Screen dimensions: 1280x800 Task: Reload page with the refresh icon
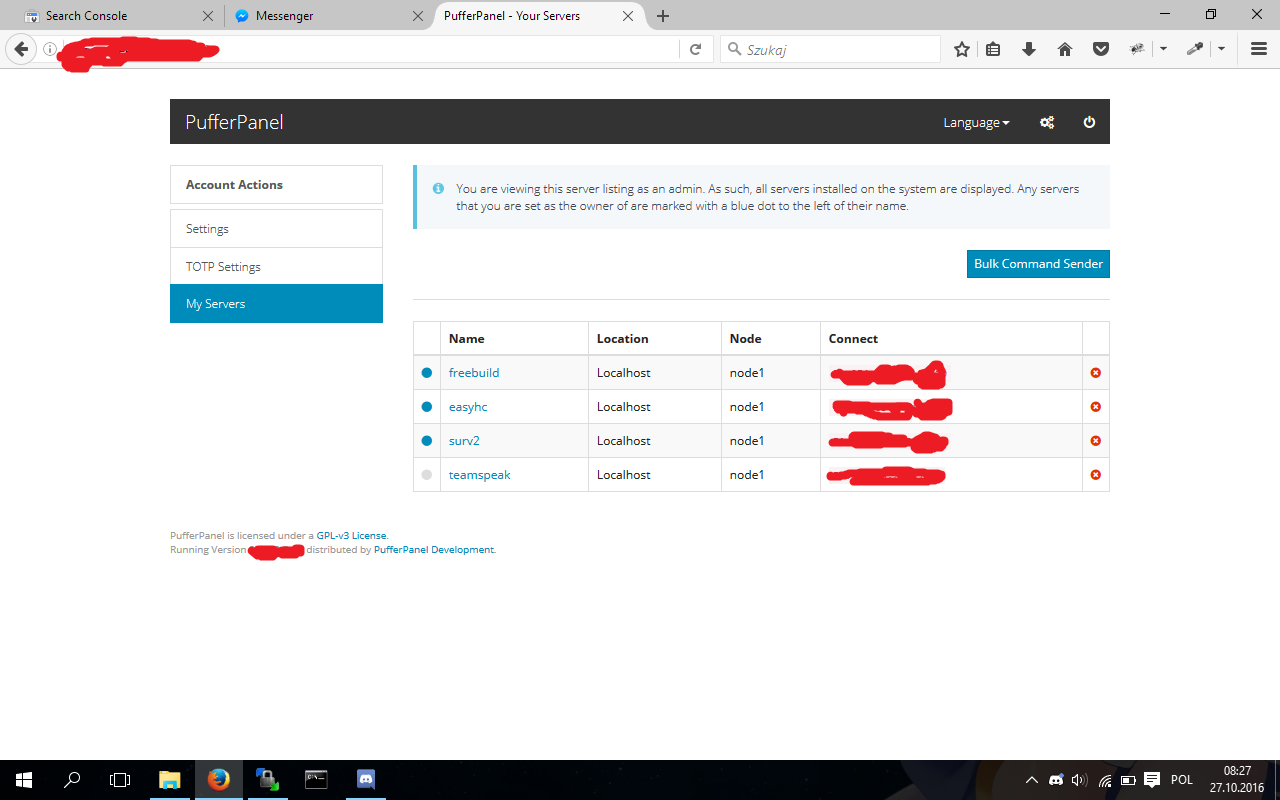click(x=696, y=49)
